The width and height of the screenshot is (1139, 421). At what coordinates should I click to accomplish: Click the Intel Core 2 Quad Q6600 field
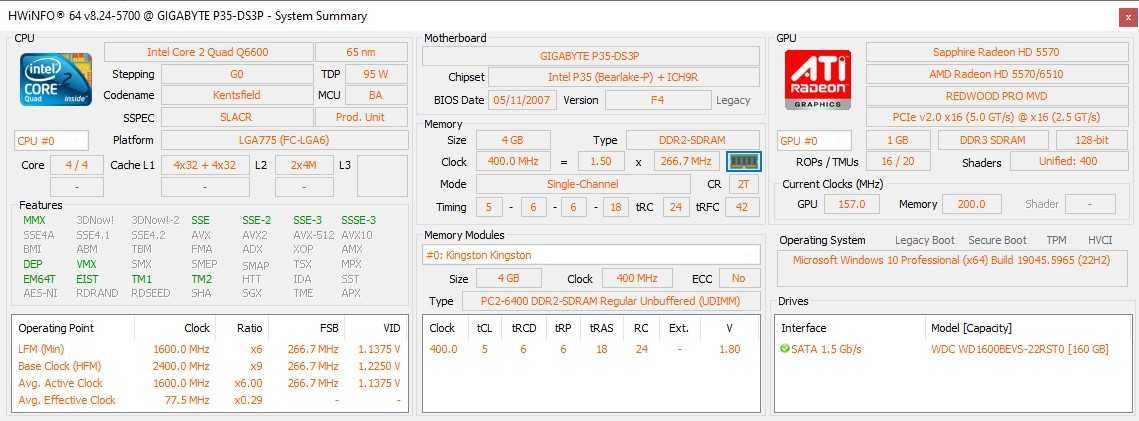[208, 52]
